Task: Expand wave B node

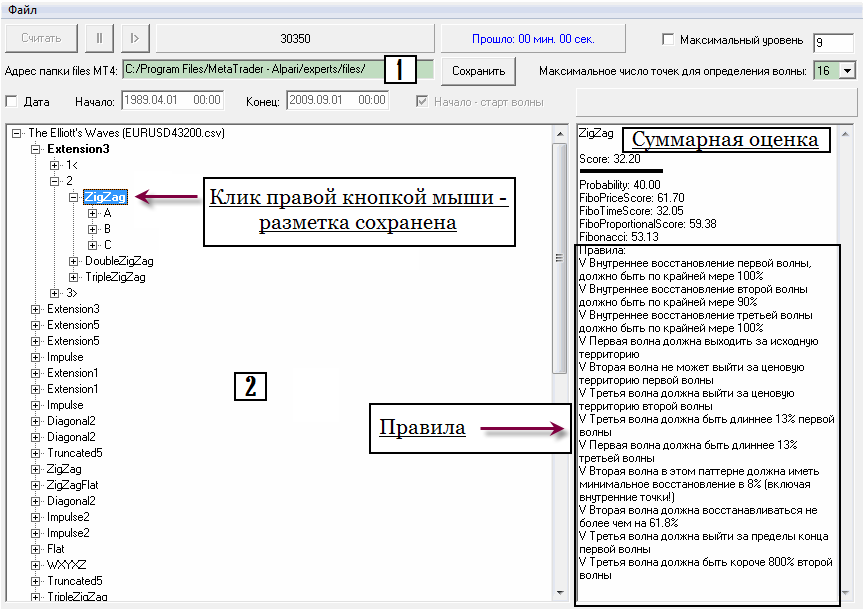Action: click(x=92, y=229)
